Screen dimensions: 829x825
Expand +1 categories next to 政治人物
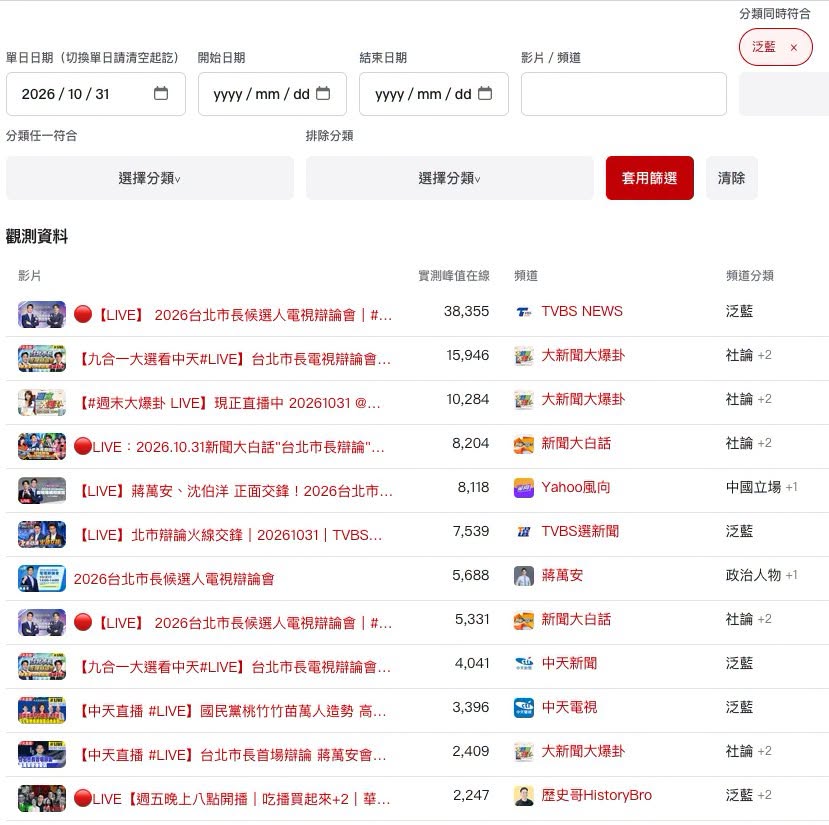pyautogui.click(x=791, y=575)
